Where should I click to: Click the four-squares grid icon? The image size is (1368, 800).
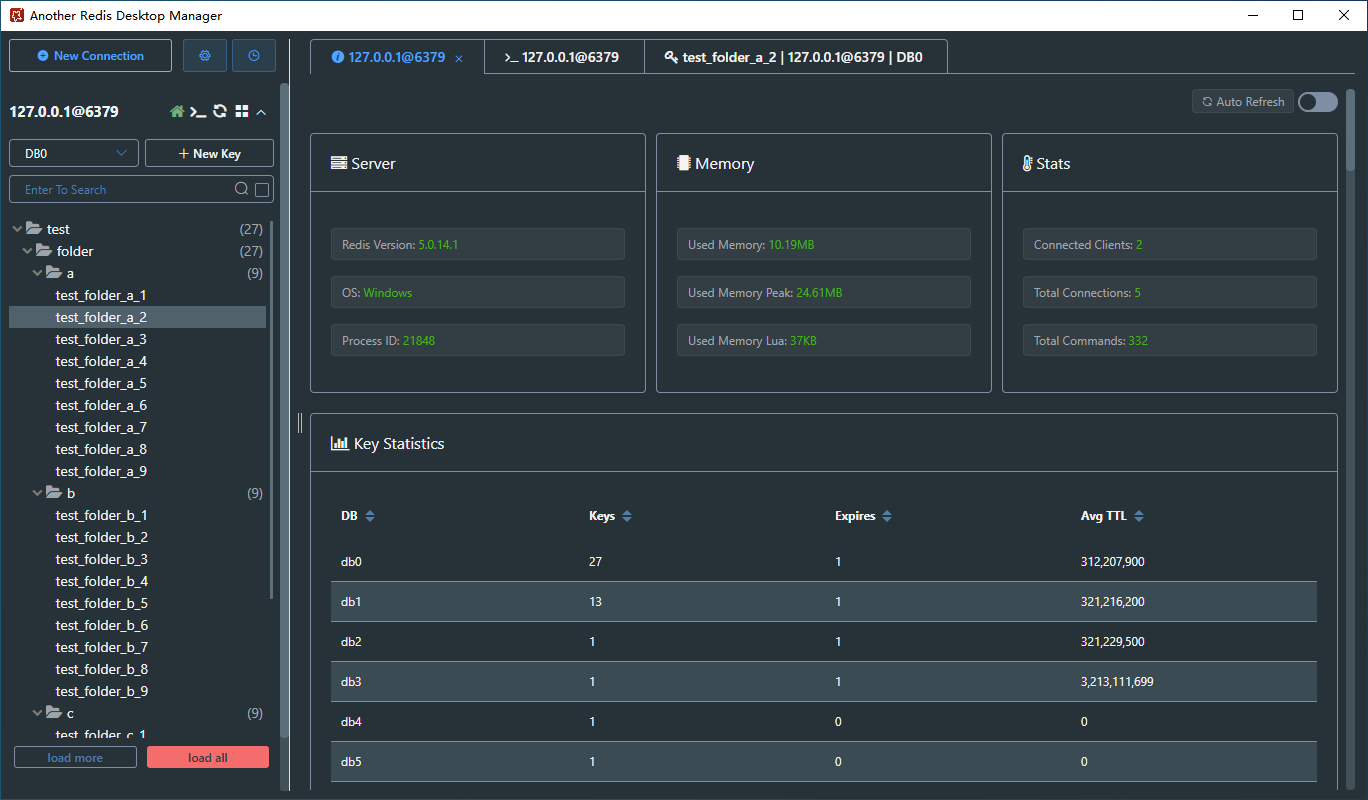[241, 112]
